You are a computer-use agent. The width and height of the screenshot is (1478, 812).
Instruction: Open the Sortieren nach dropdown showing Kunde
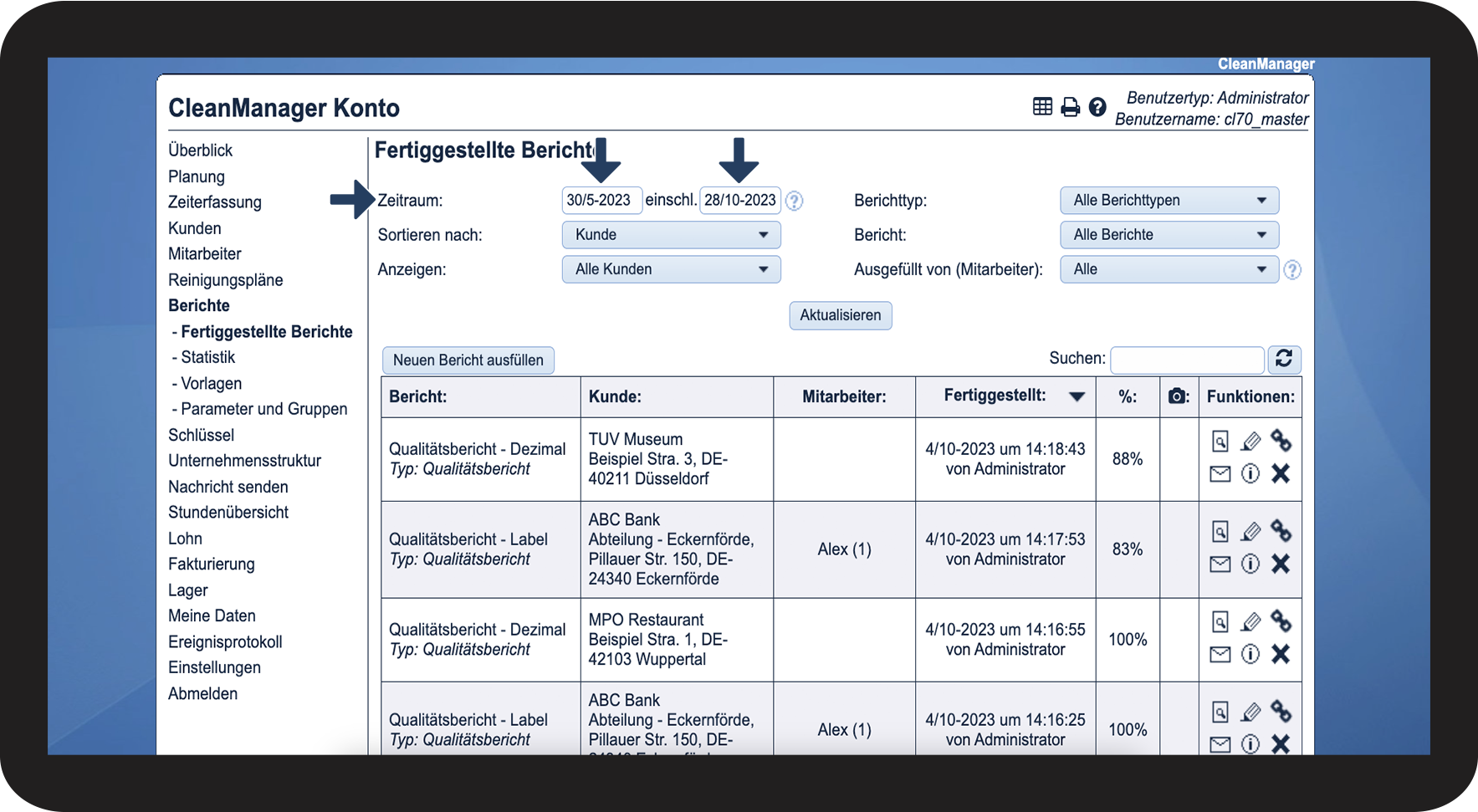tap(671, 235)
